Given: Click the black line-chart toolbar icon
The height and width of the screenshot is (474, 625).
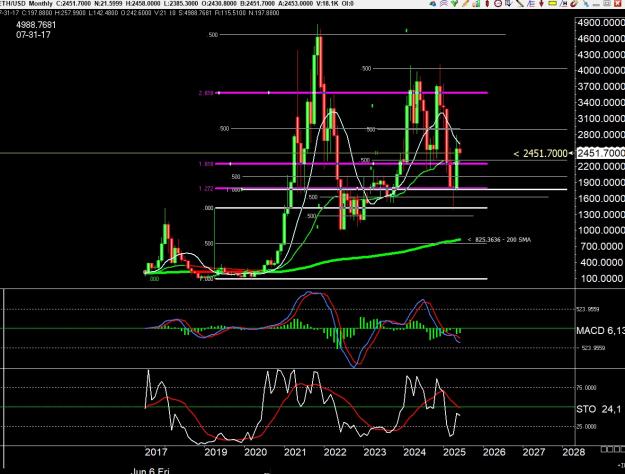Looking at the screenshot, I should pos(563,3).
